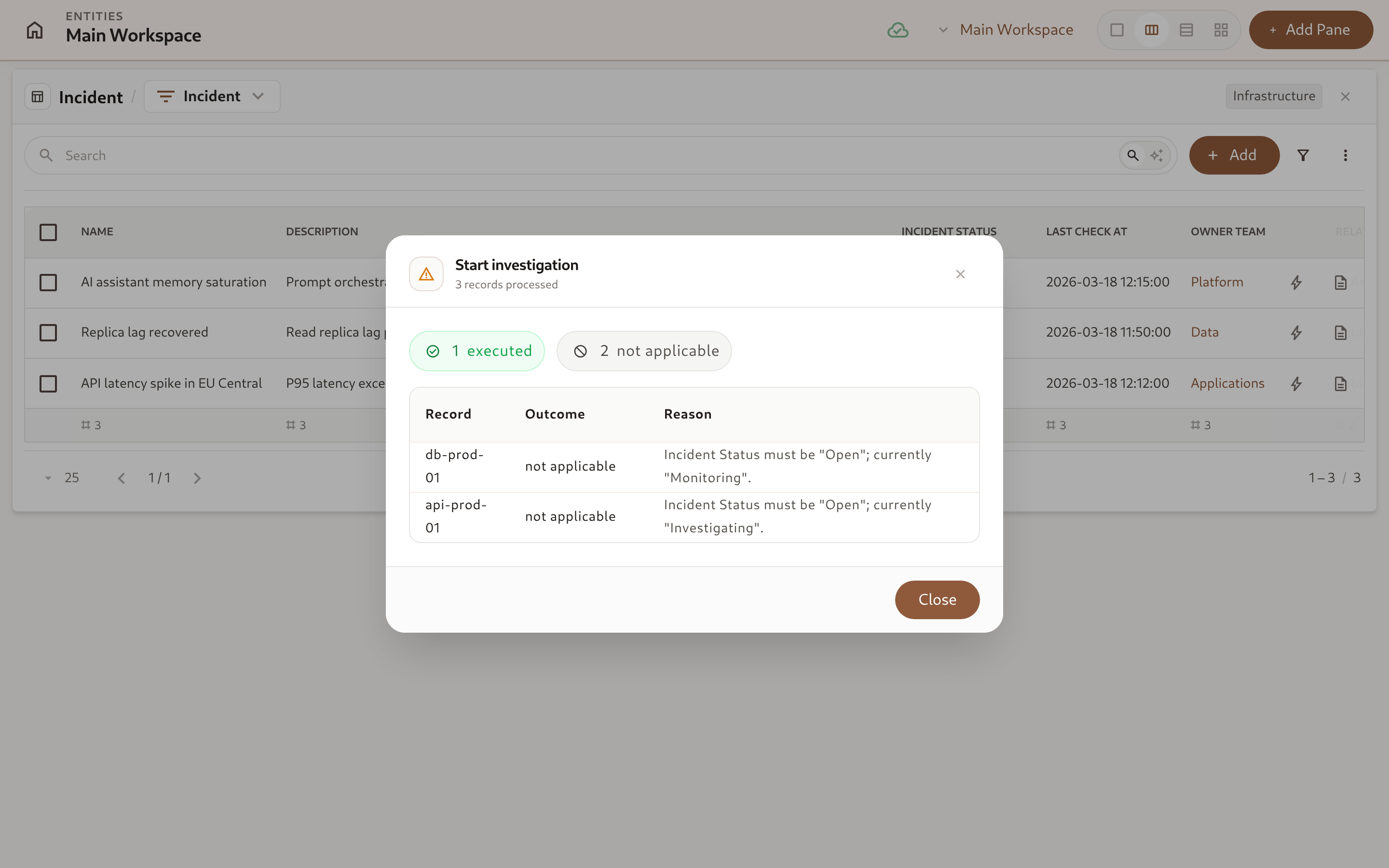
Task: Dismiss the Start investigation dialog with X
Action: click(960, 274)
